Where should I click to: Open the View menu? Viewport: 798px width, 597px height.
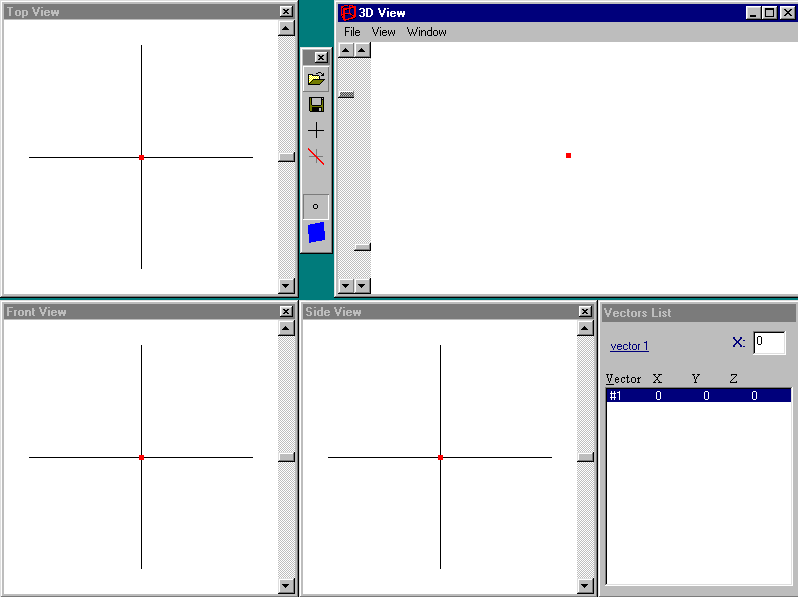(x=383, y=32)
